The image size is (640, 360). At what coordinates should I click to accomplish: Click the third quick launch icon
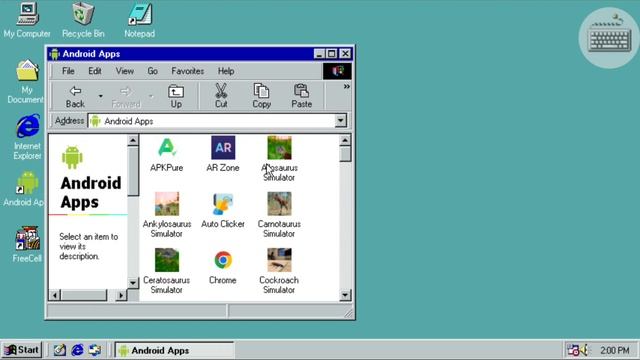click(95, 350)
